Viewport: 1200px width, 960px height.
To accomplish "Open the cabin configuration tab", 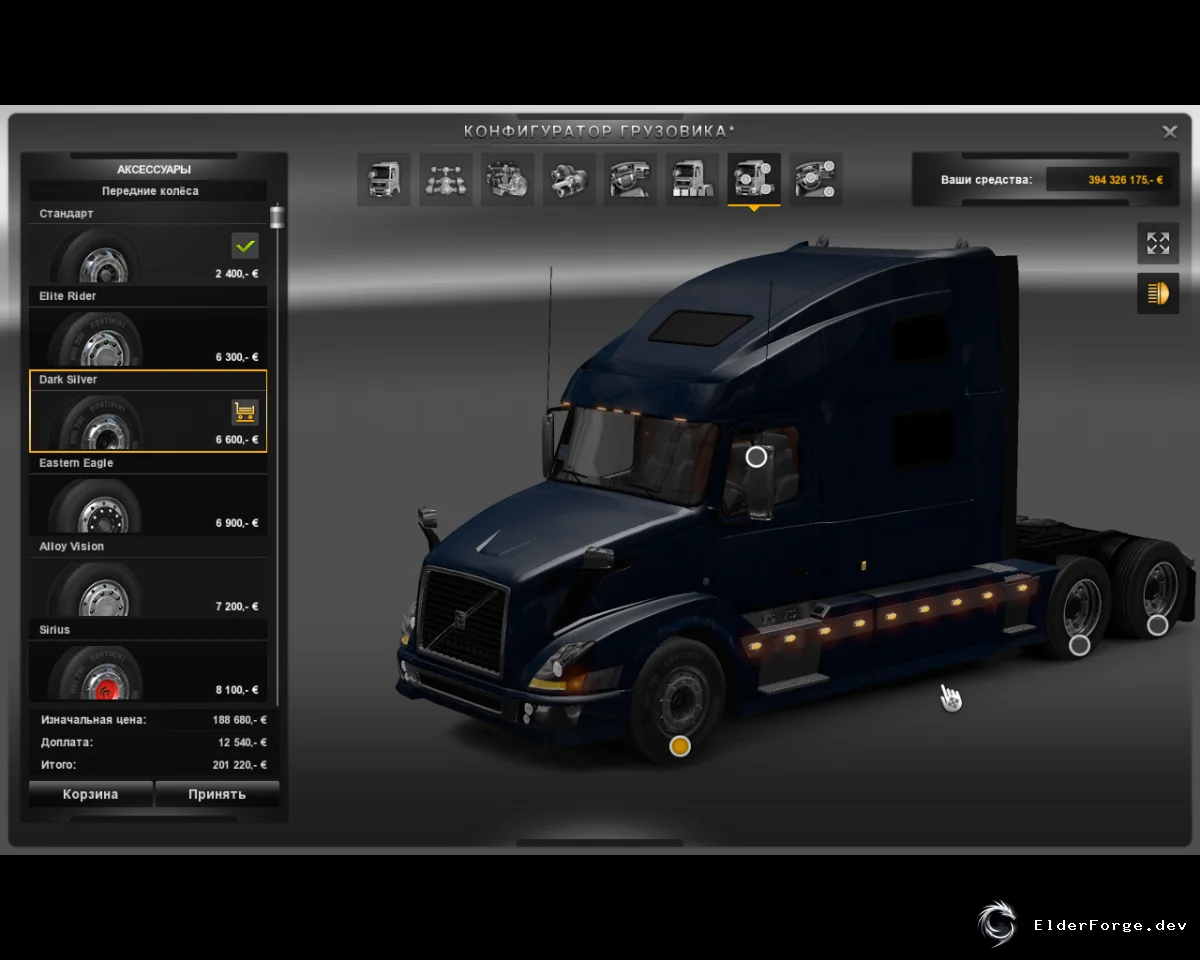I will (x=384, y=179).
